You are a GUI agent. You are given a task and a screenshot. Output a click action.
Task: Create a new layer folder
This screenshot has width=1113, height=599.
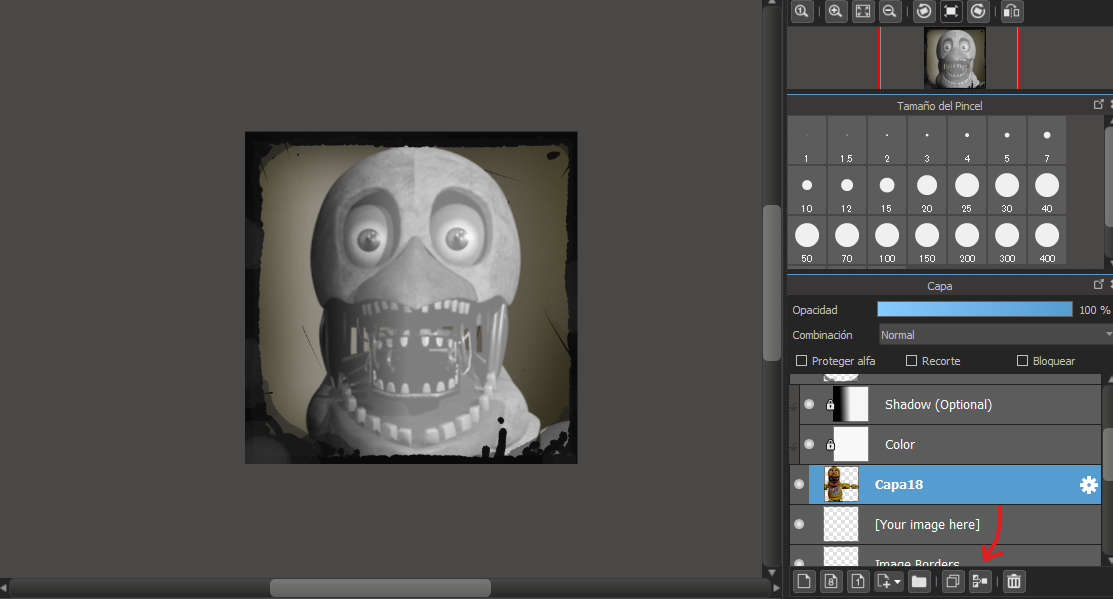coord(919,581)
